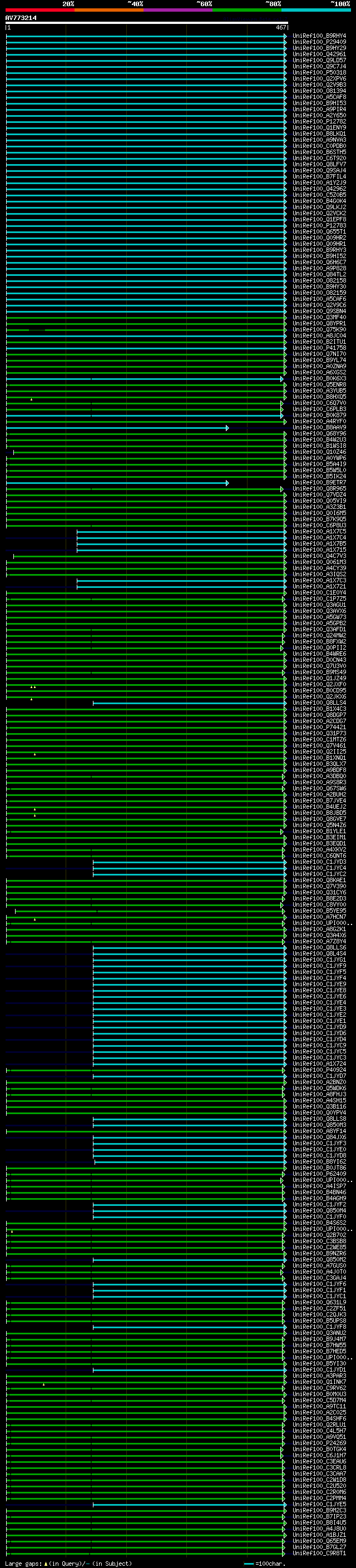Viewport: 356px width, 1568px height.
Task: Click the cyan alignment bar of UniRef100_A1X7C5
Action: 181,531
